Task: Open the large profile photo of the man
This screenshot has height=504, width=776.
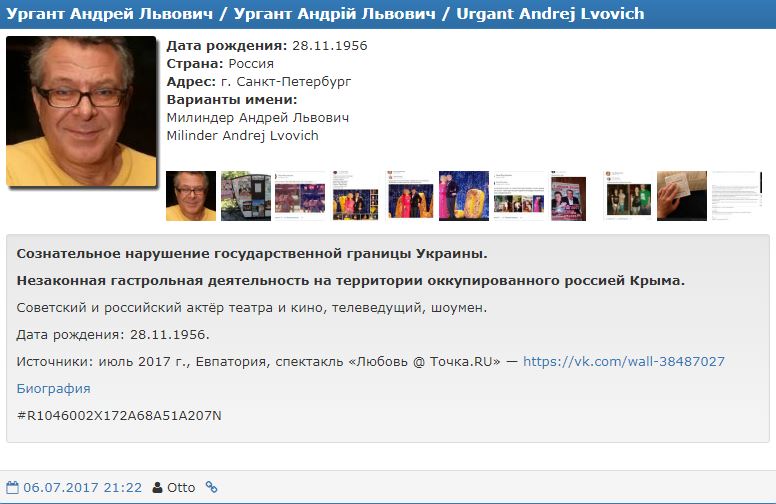Action: point(81,111)
